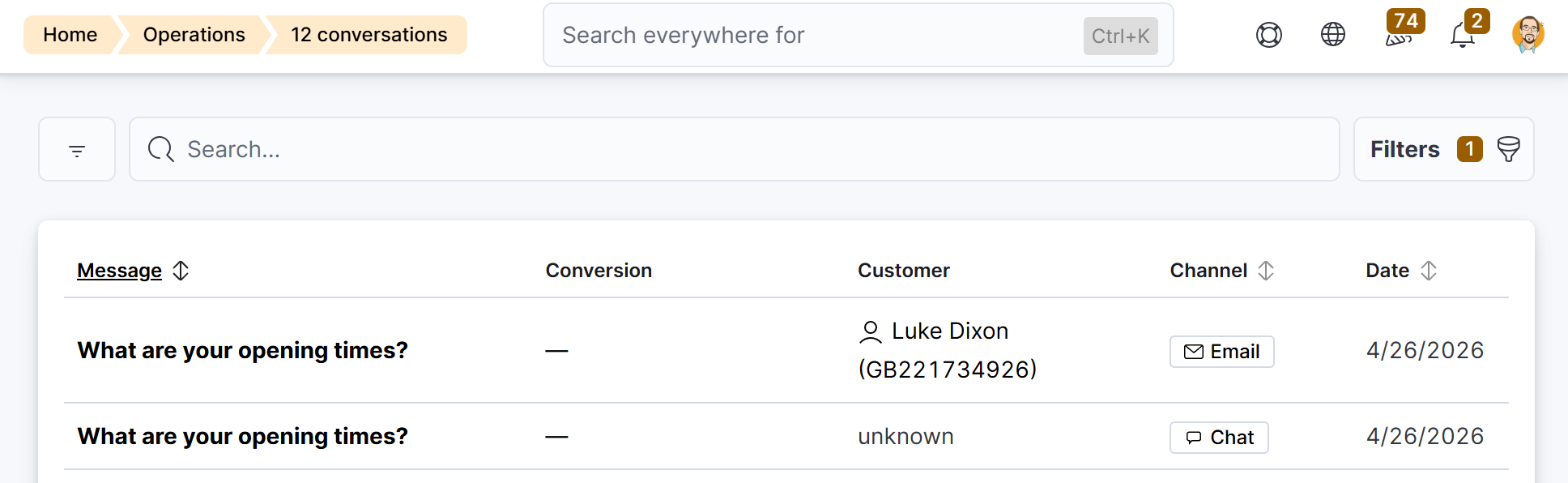Click the magnifier icon in the search field
Screen dimensions: 1568x483
(x=160, y=149)
